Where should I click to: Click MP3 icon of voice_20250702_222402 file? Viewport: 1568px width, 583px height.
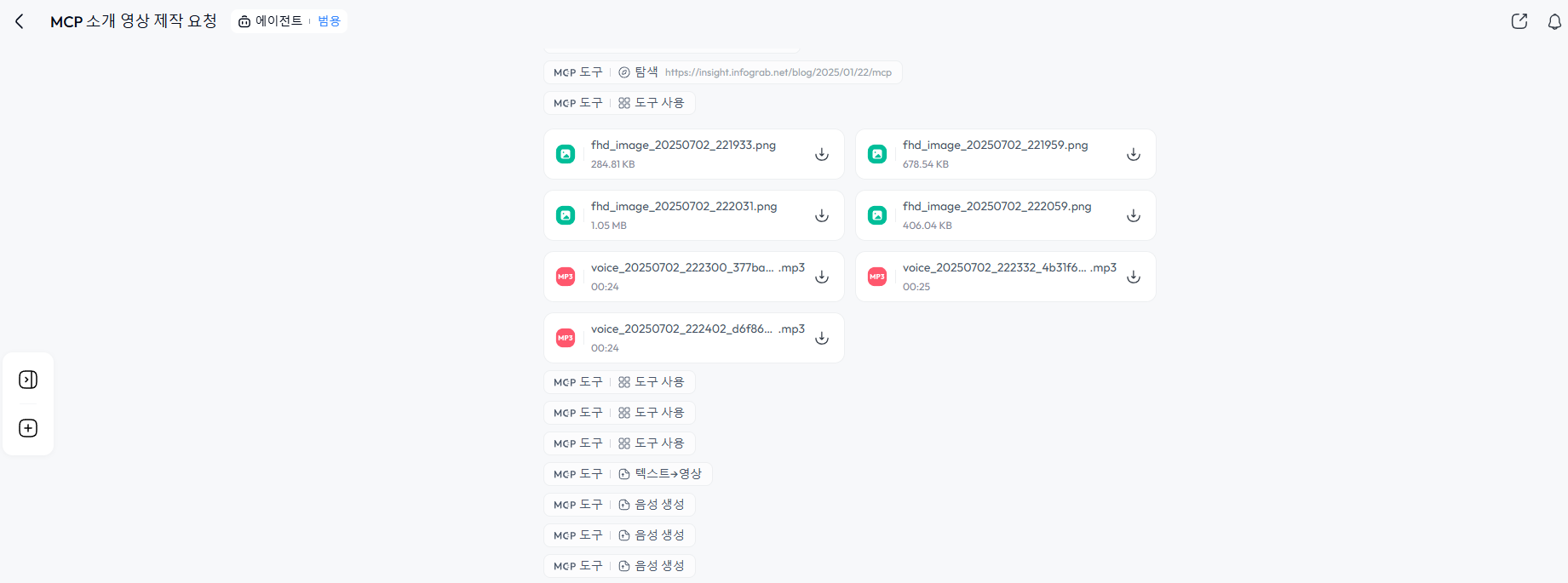pos(566,338)
